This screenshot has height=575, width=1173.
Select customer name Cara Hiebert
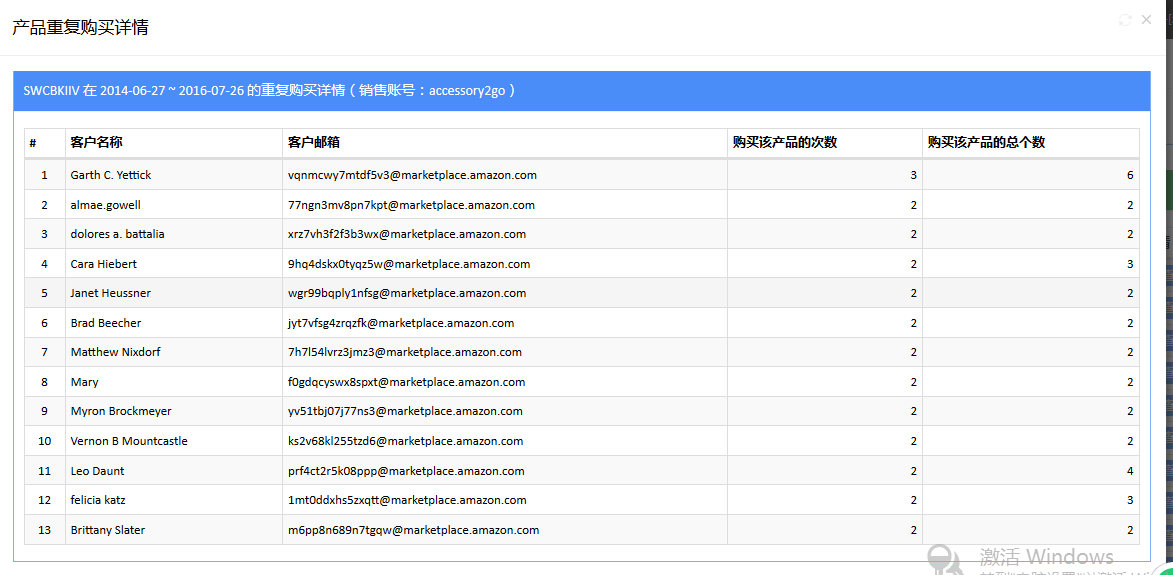pyautogui.click(x=103, y=264)
